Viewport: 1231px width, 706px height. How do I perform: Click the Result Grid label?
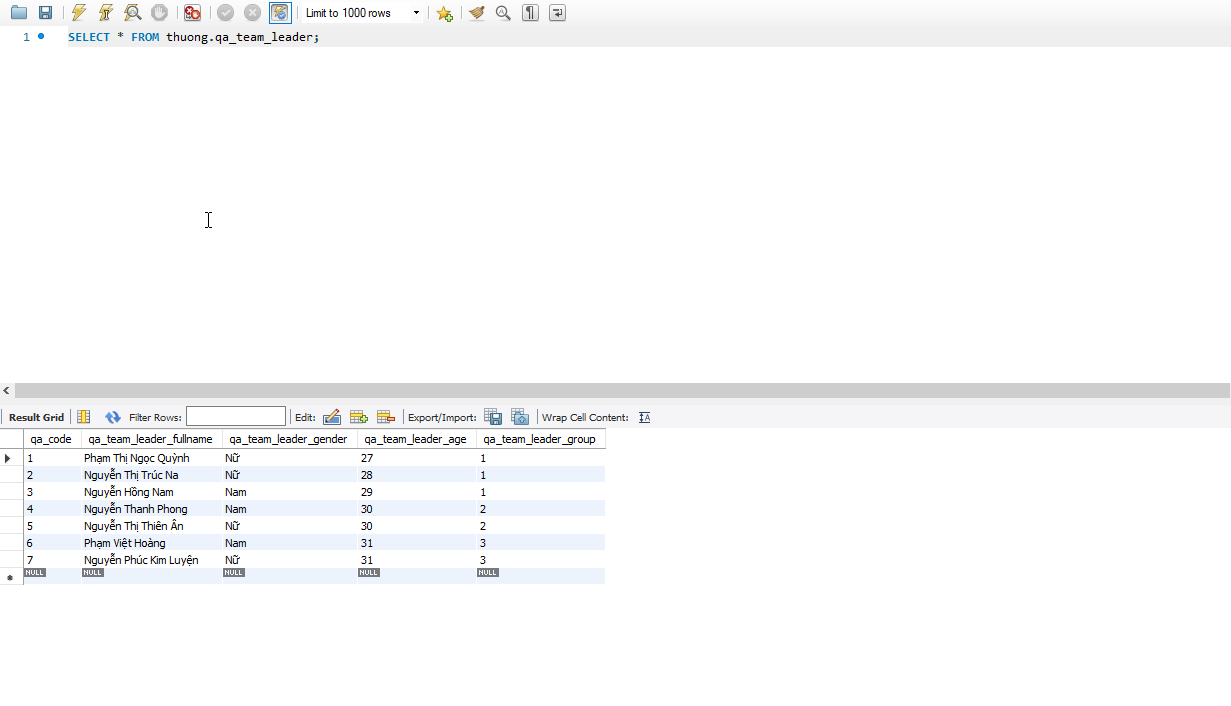[36, 417]
